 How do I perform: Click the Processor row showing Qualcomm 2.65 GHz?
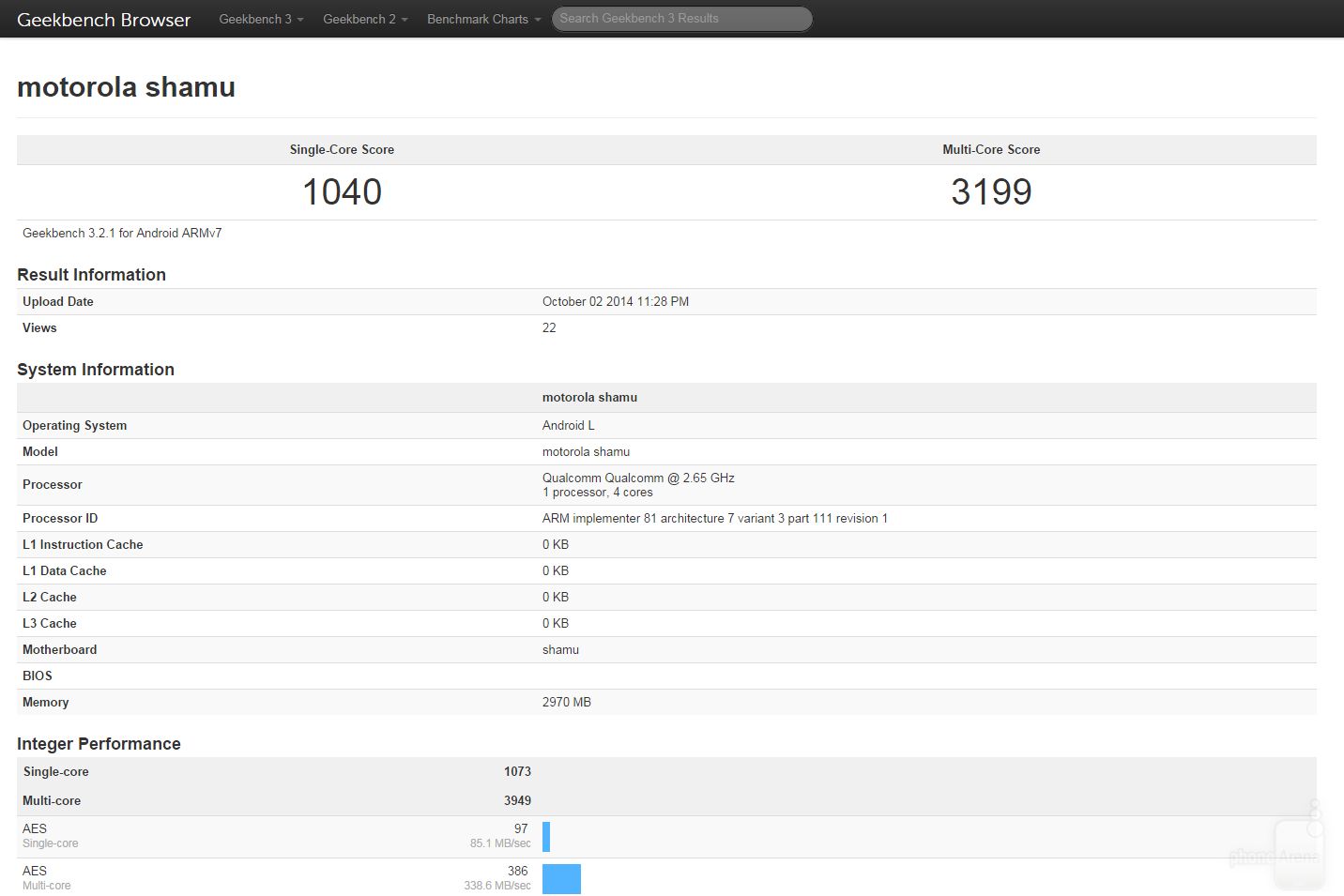[639, 484]
